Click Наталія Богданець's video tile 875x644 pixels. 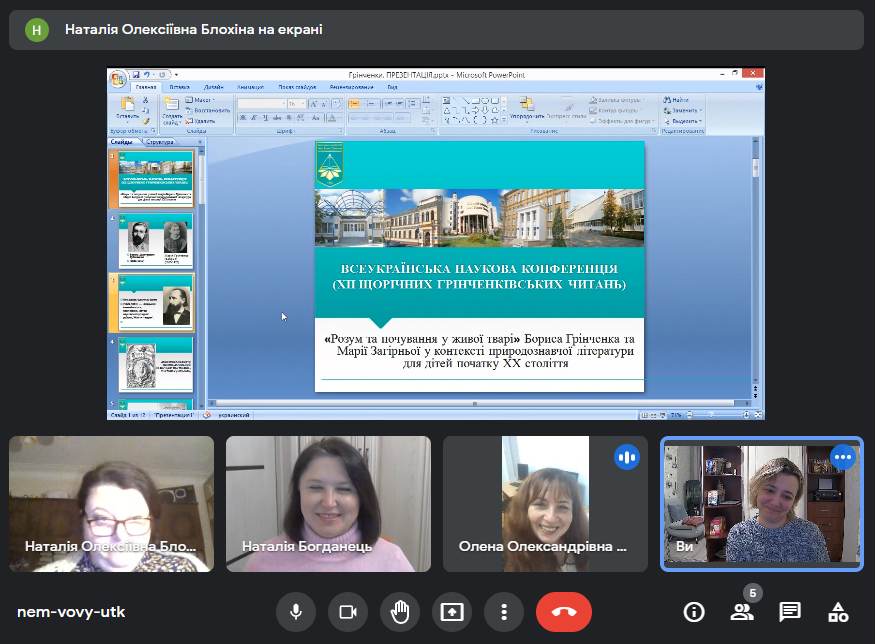(x=328, y=503)
